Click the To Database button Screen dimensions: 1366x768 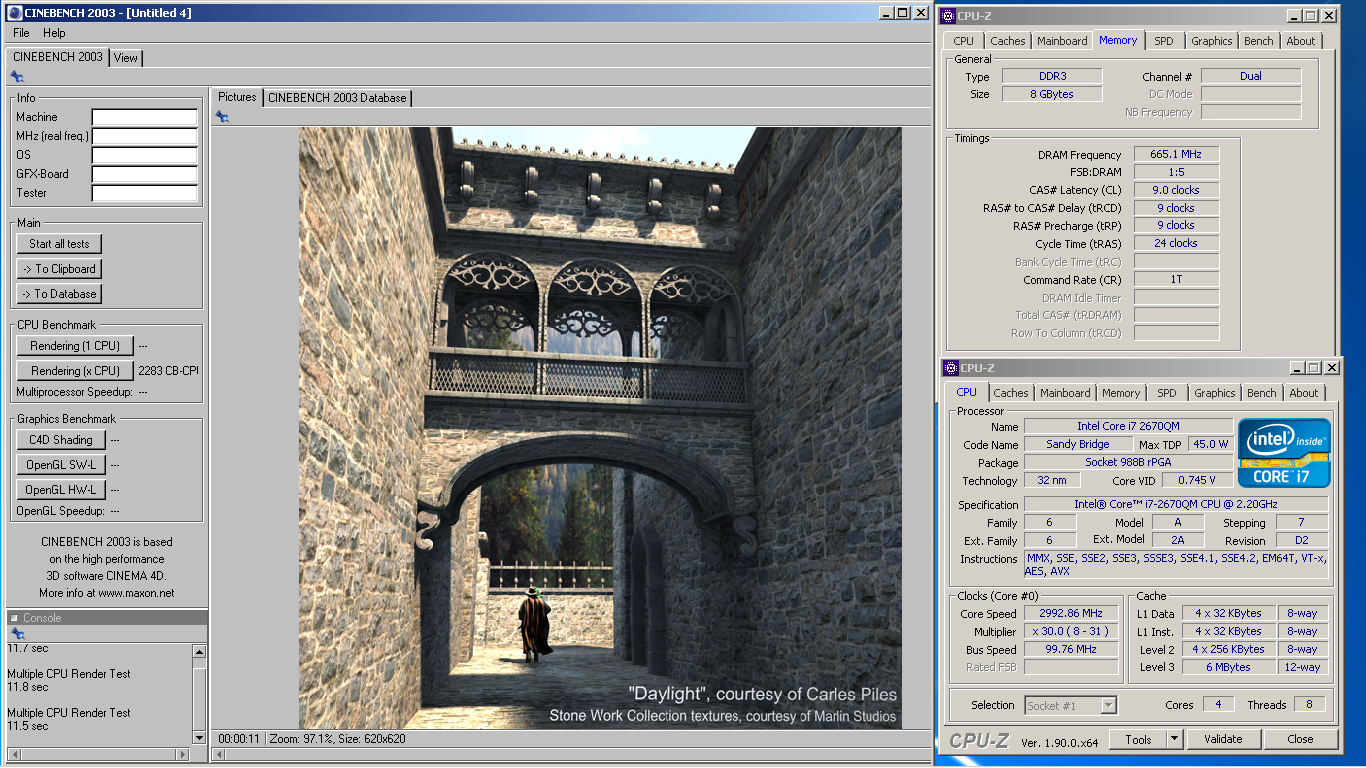click(59, 294)
